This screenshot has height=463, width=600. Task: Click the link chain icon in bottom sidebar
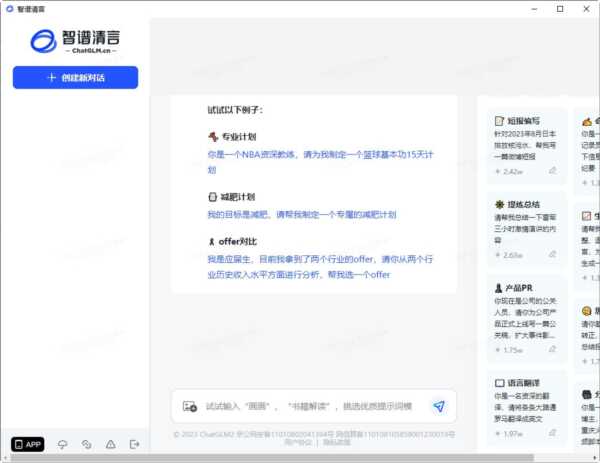click(86, 444)
